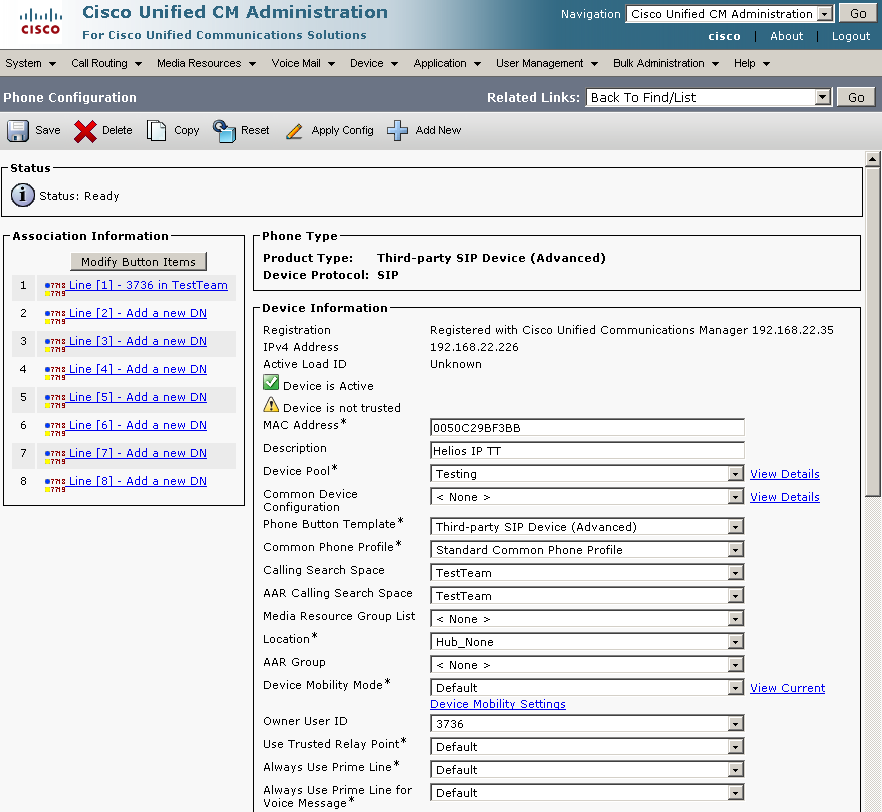Expand the Calling Search Space dropdown

[736, 573]
